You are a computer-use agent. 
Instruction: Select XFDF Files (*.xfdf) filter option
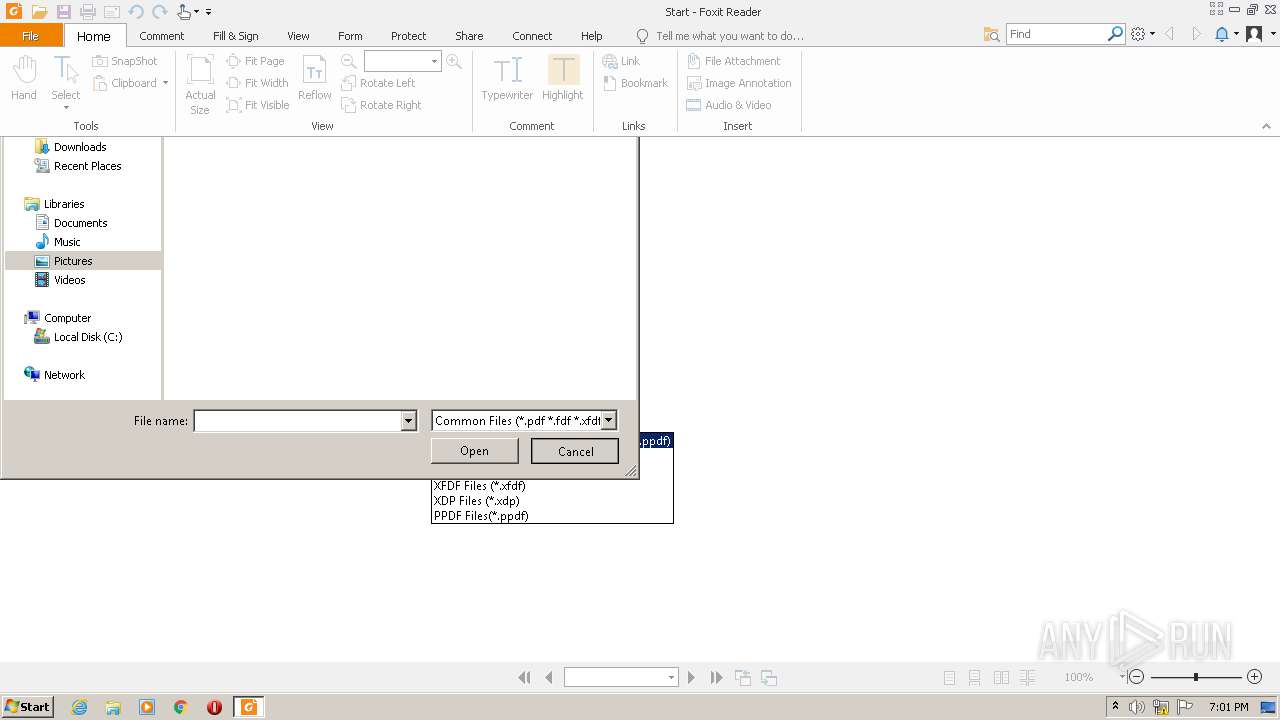coord(552,486)
